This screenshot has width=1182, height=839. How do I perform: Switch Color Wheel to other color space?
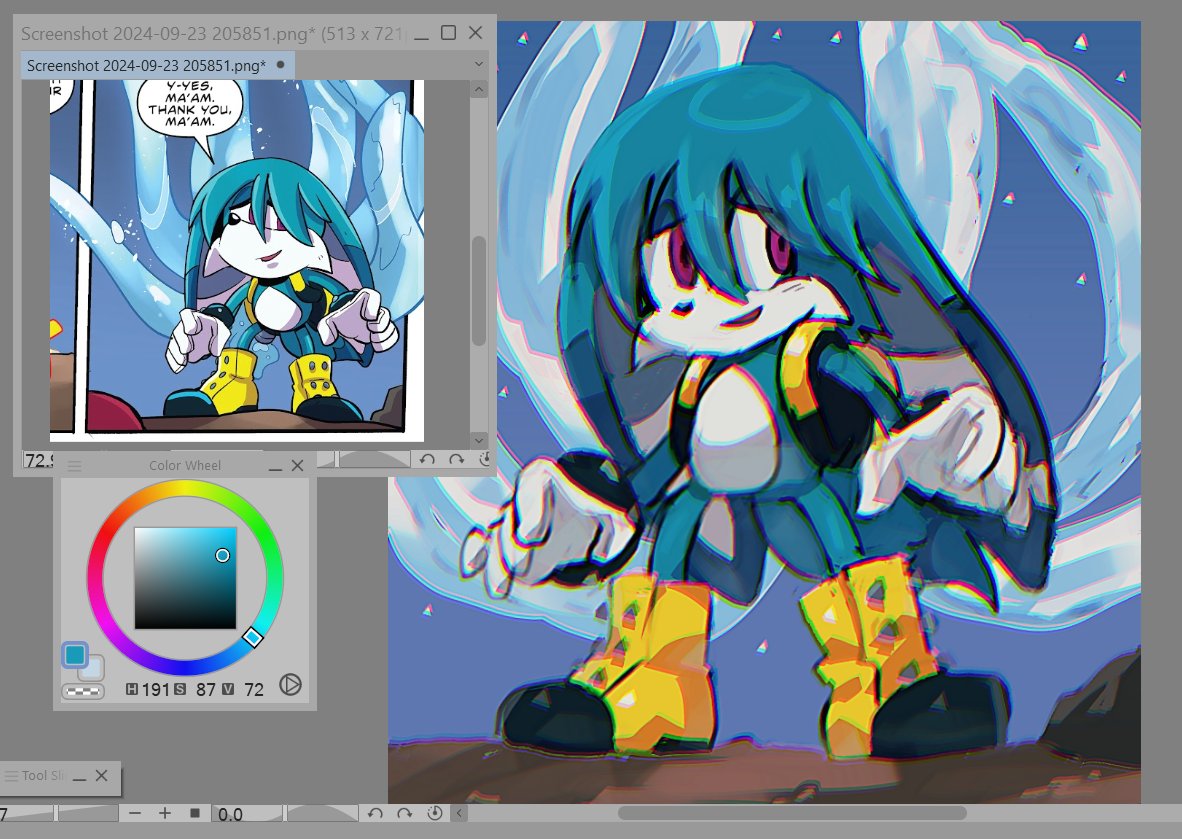click(x=290, y=684)
